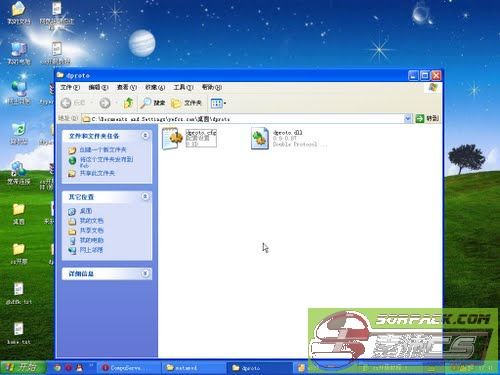This screenshot has width=500, height=375.
Task: Click the Go (转到) button
Action: tap(427, 118)
